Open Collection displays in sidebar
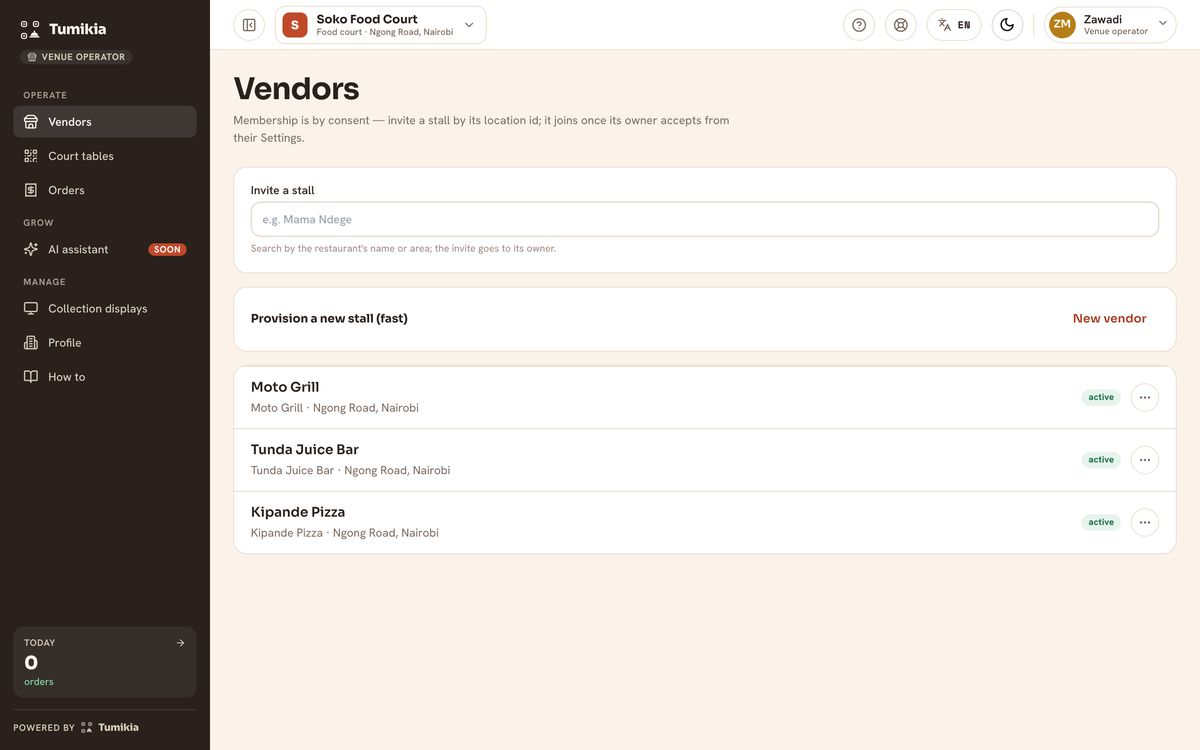Screen dimensions: 1200x750 point(105,309)
